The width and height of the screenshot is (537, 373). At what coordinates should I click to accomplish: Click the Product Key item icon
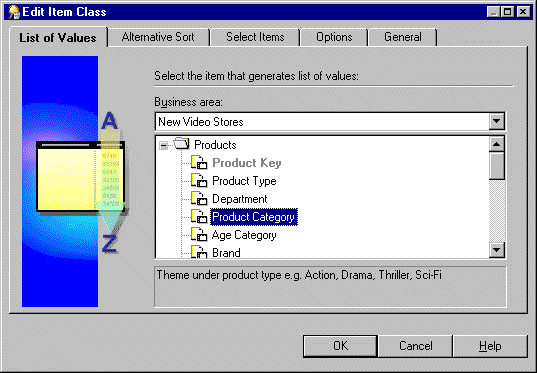coord(199,163)
